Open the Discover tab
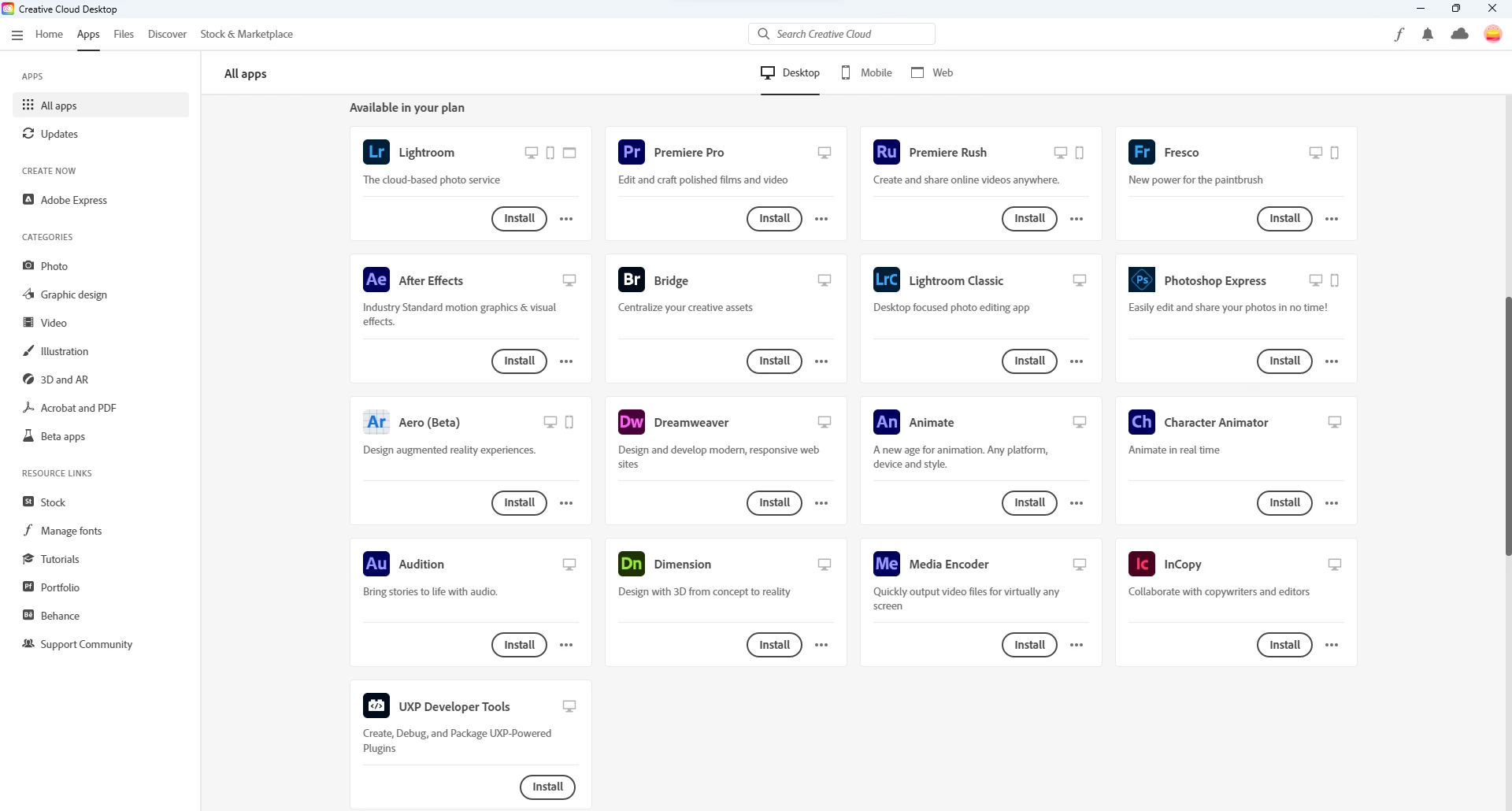This screenshot has height=811, width=1512. 167,34
